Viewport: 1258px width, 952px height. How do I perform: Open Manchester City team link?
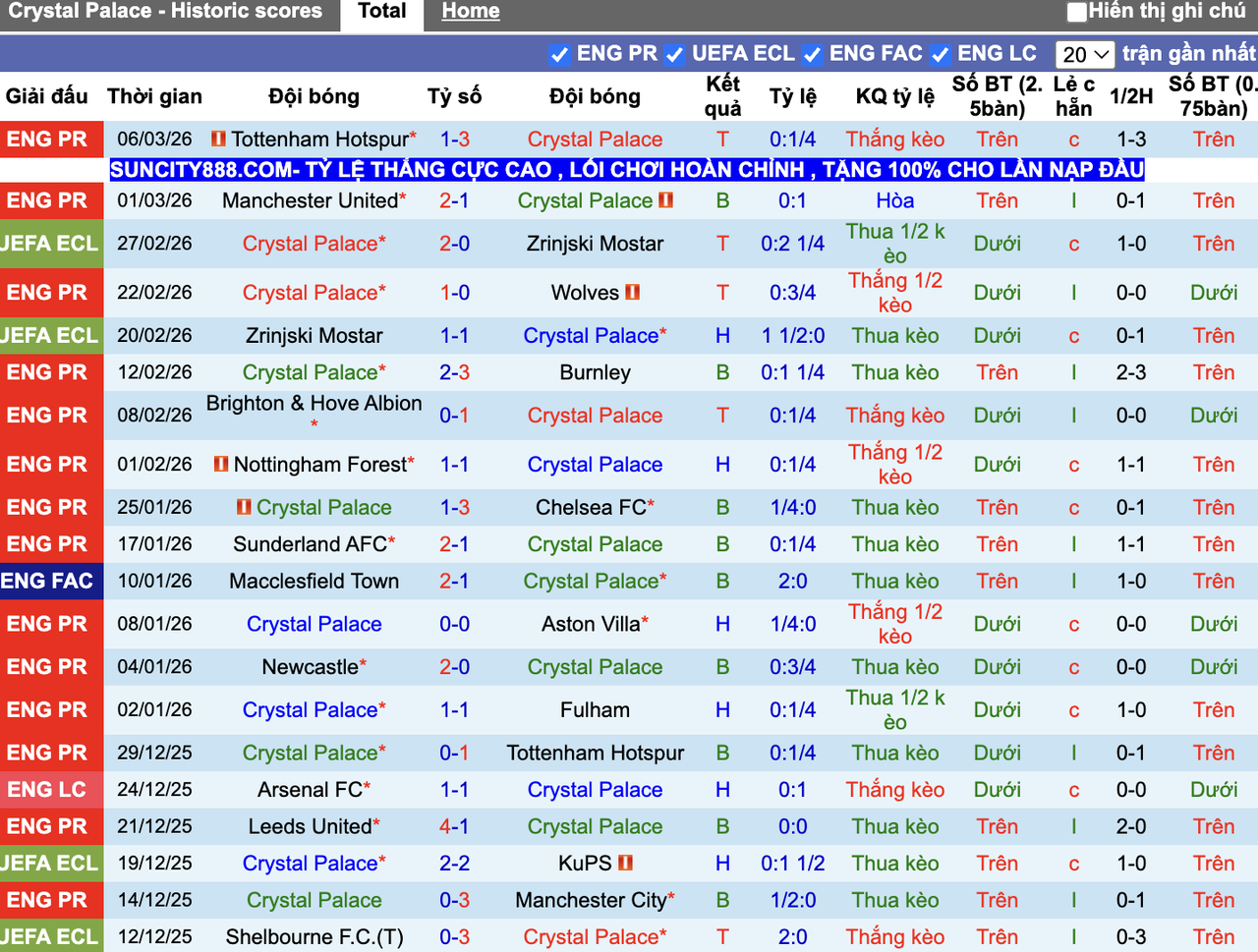pyautogui.click(x=591, y=901)
